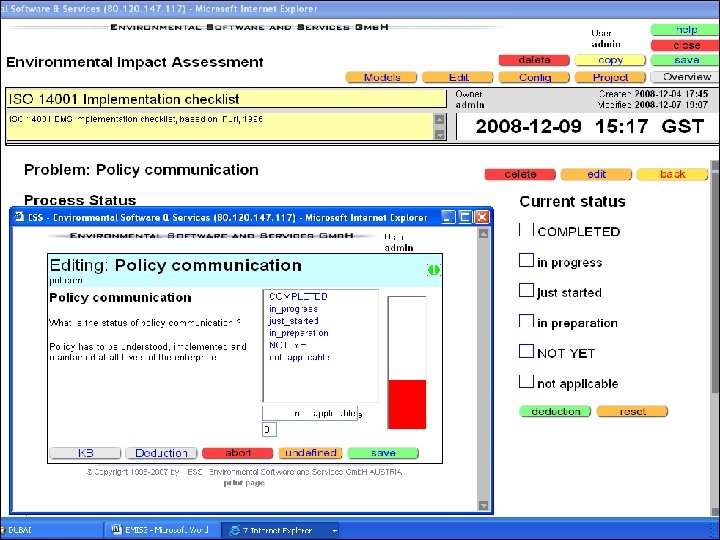Screen dimensions: 720x540
Task: Click the selected value field under list
Action: (310, 413)
